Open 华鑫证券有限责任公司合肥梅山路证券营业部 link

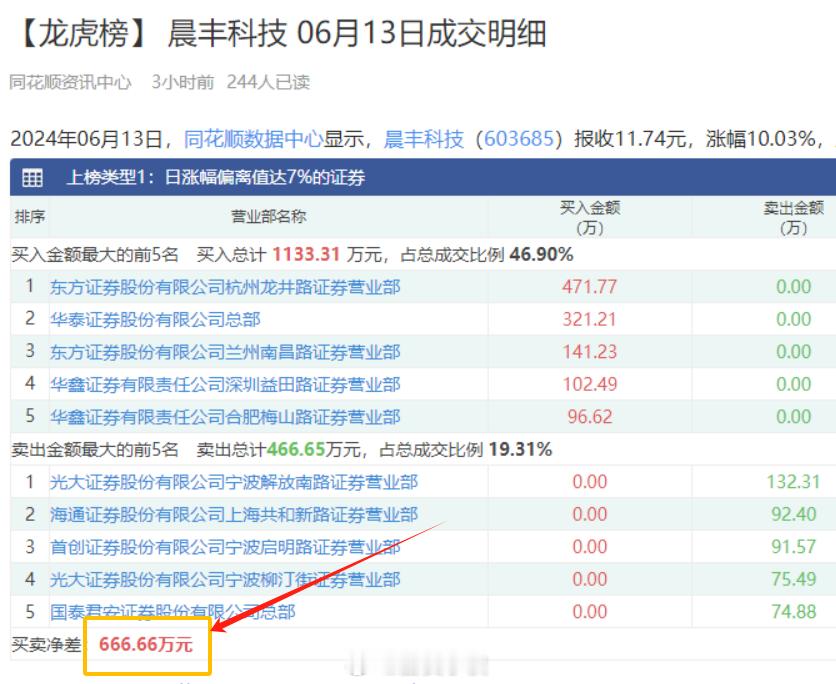225,417
